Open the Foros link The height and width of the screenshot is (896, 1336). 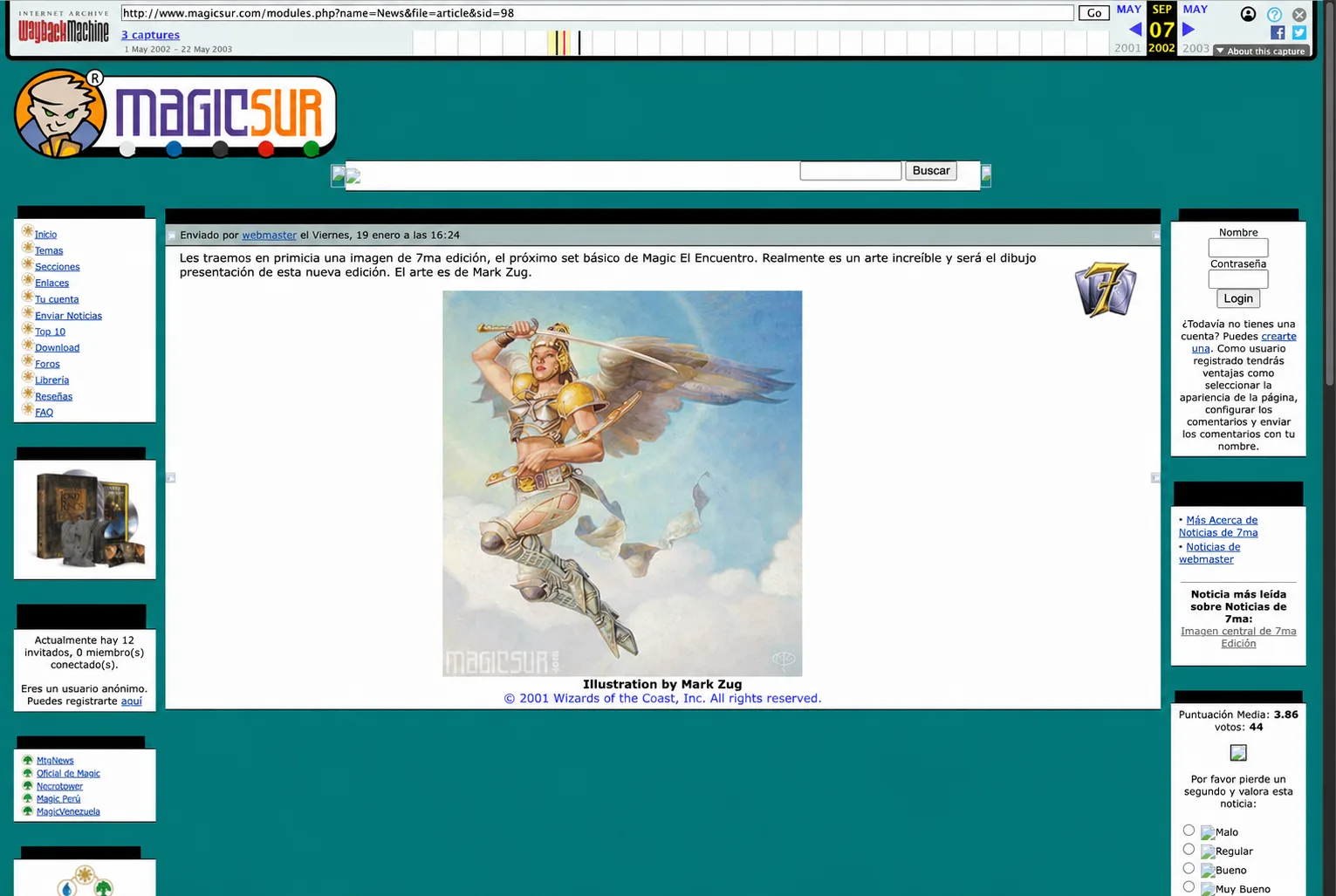[47, 364]
